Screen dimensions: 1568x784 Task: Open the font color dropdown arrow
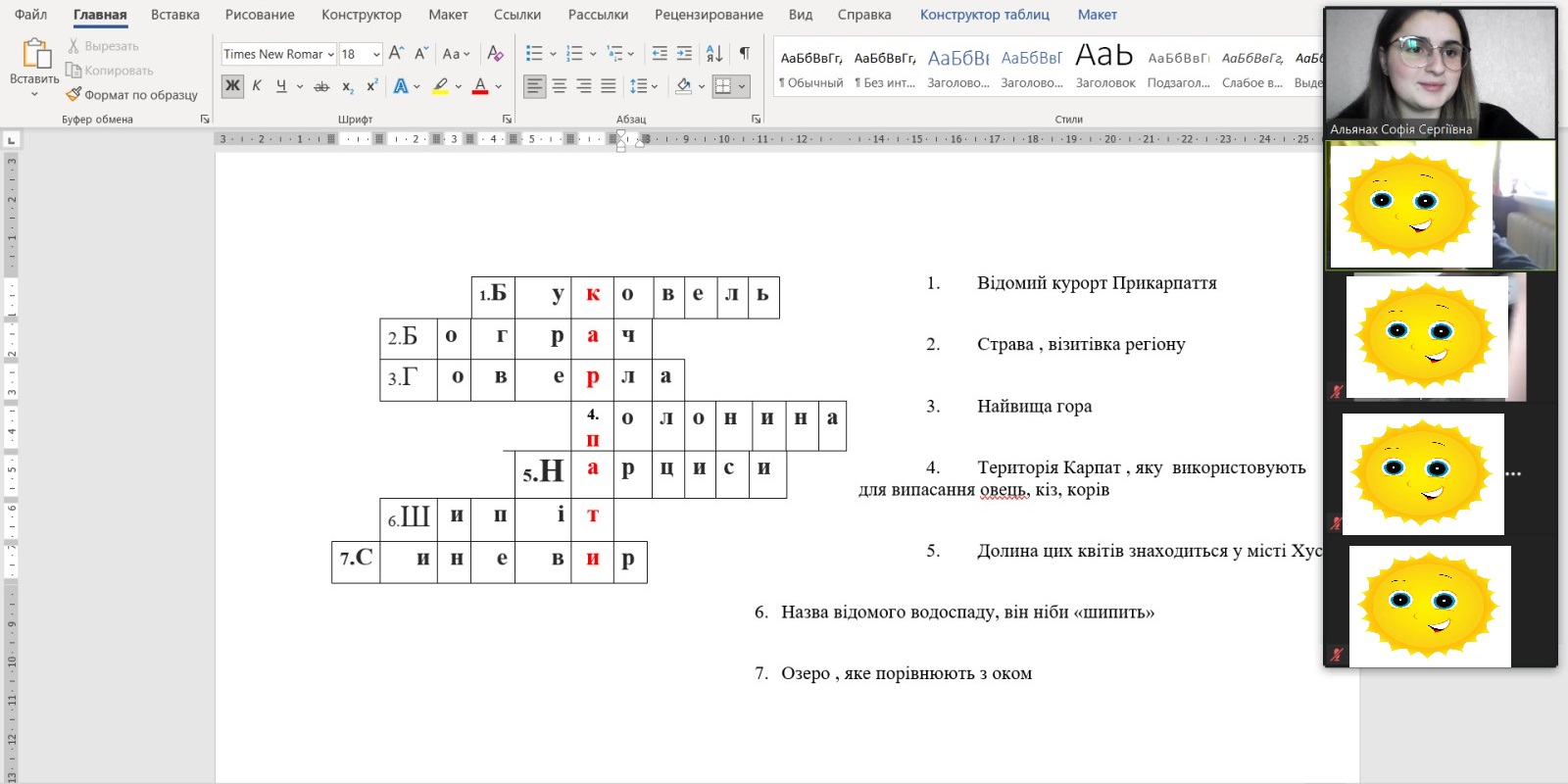coord(498,86)
